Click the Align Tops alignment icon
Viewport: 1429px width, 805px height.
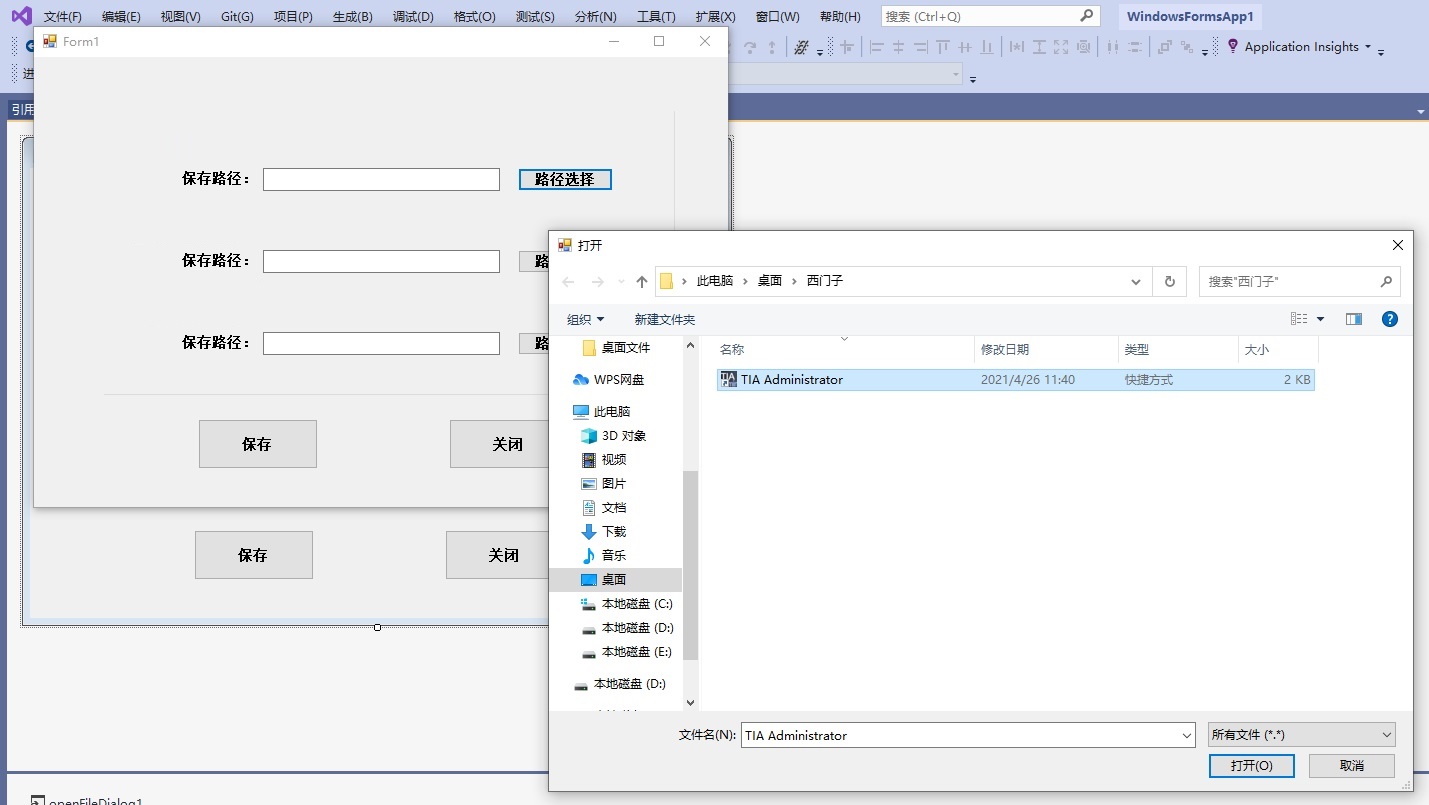(941, 46)
